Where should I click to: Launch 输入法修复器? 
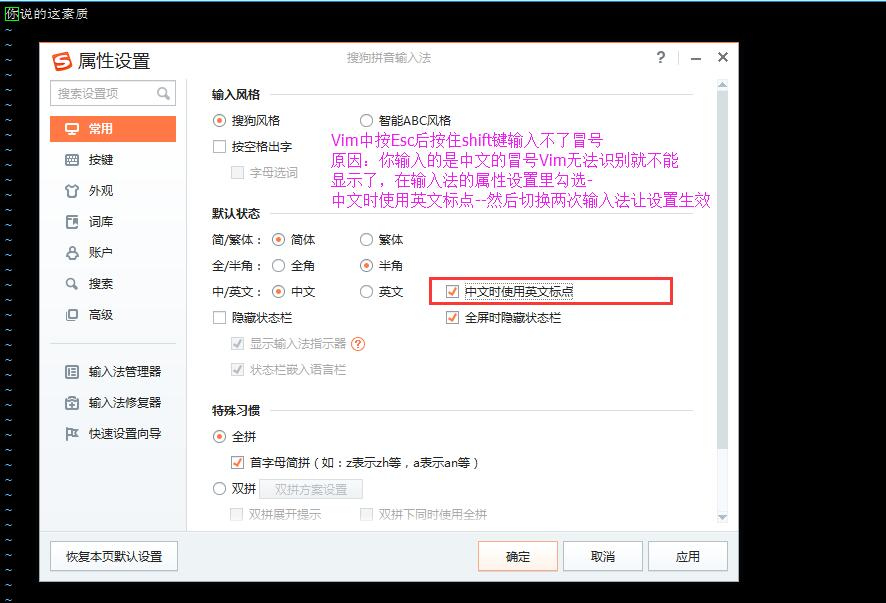[113, 403]
